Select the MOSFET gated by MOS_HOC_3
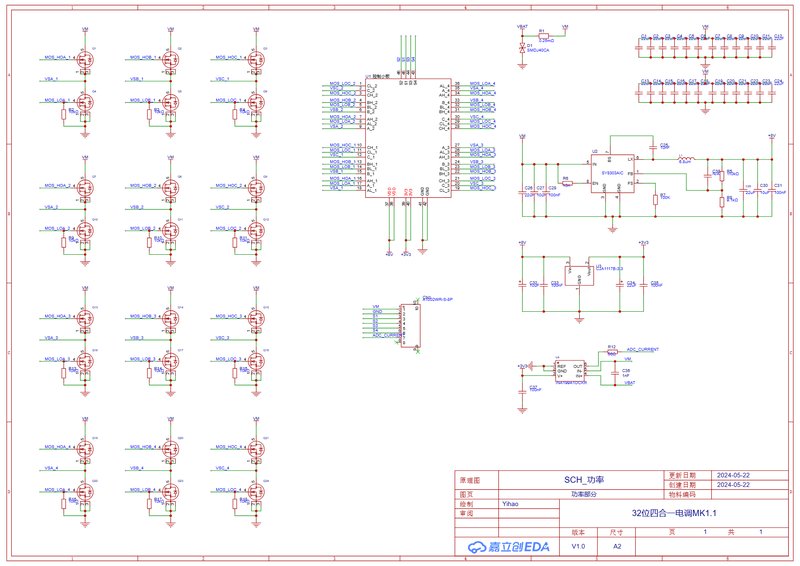Viewport: 800px width, 566px height. [x=256, y=319]
